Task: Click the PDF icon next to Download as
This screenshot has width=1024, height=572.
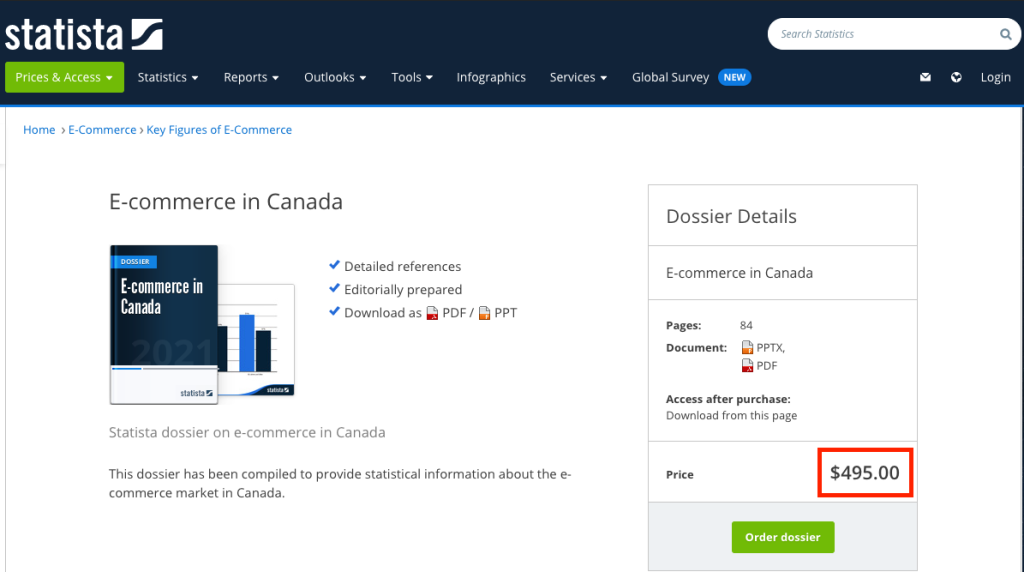Action: coord(432,313)
